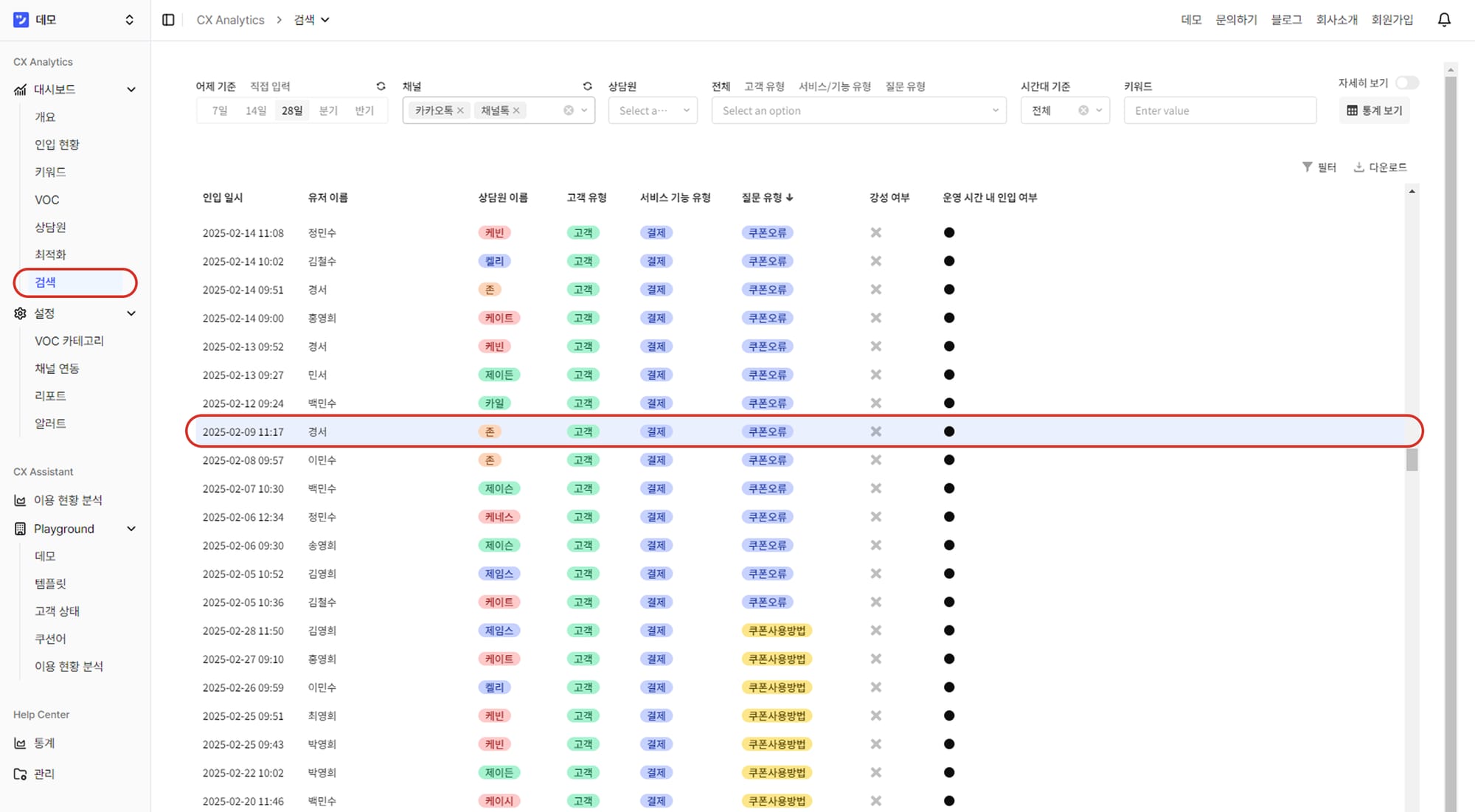This screenshot has height=812, width=1475.
Task: Open the 블로그 menu item
Action: coord(1285,19)
